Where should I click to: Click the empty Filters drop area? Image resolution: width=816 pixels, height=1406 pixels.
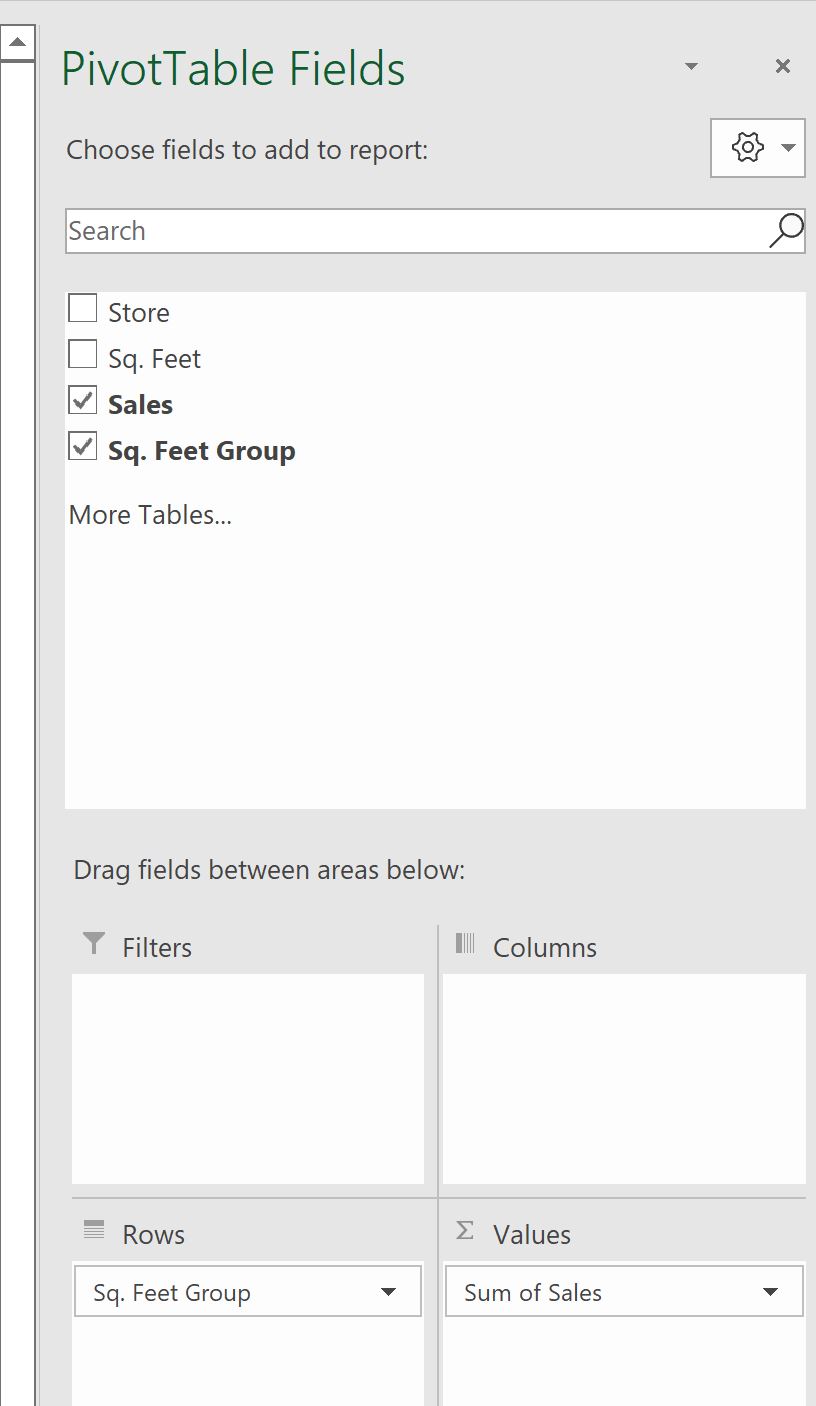(248, 1079)
